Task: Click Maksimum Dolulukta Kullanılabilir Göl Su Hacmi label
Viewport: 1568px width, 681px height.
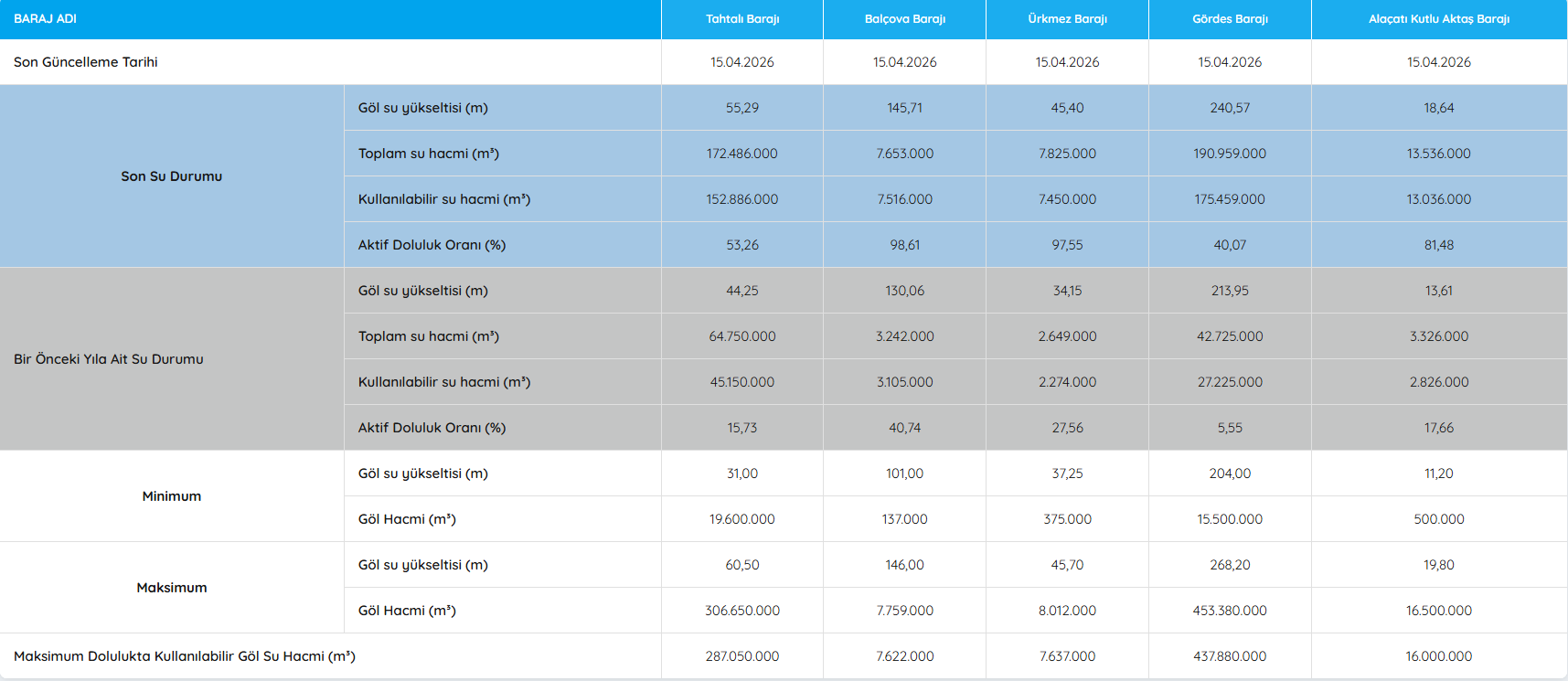Action: coord(185,656)
